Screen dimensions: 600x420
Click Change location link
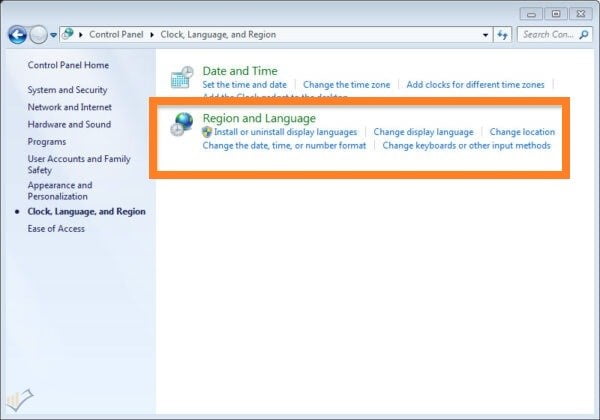[522, 132]
